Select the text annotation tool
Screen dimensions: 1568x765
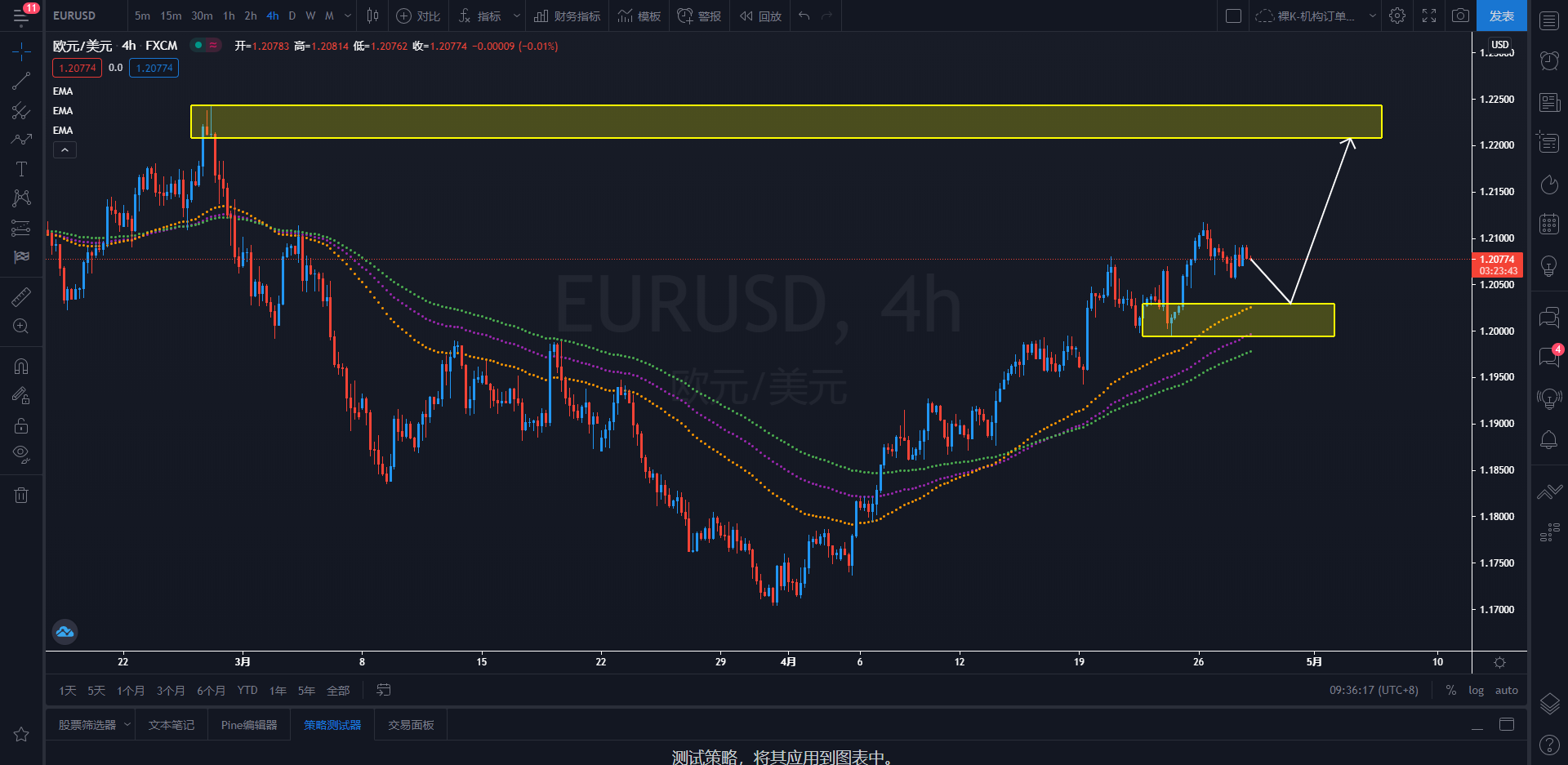21,169
